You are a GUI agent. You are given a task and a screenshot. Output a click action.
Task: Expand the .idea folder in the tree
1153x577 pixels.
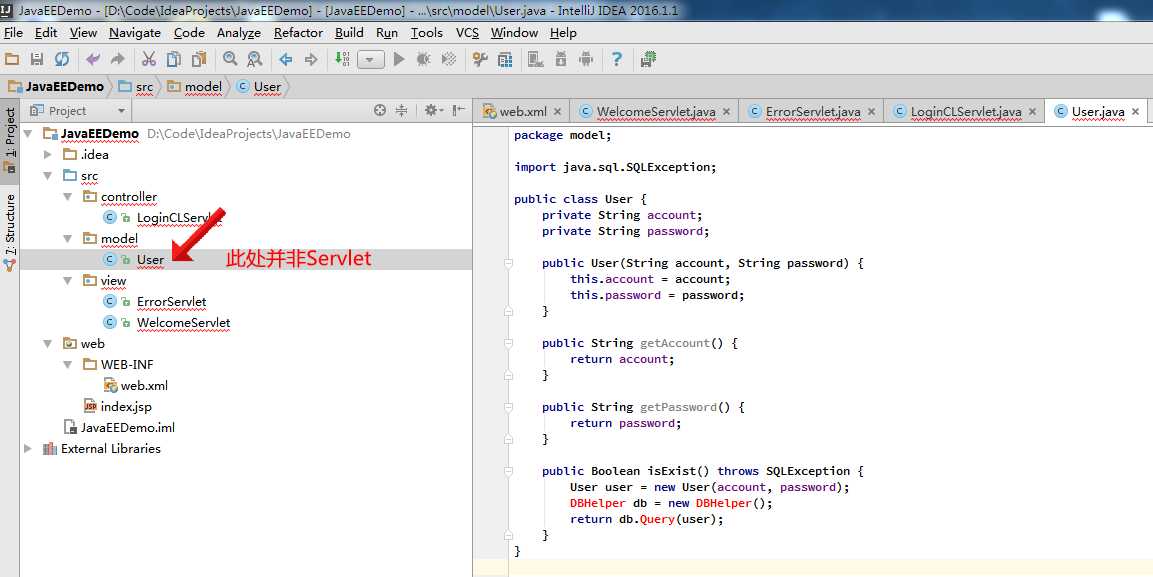pyautogui.click(x=47, y=155)
